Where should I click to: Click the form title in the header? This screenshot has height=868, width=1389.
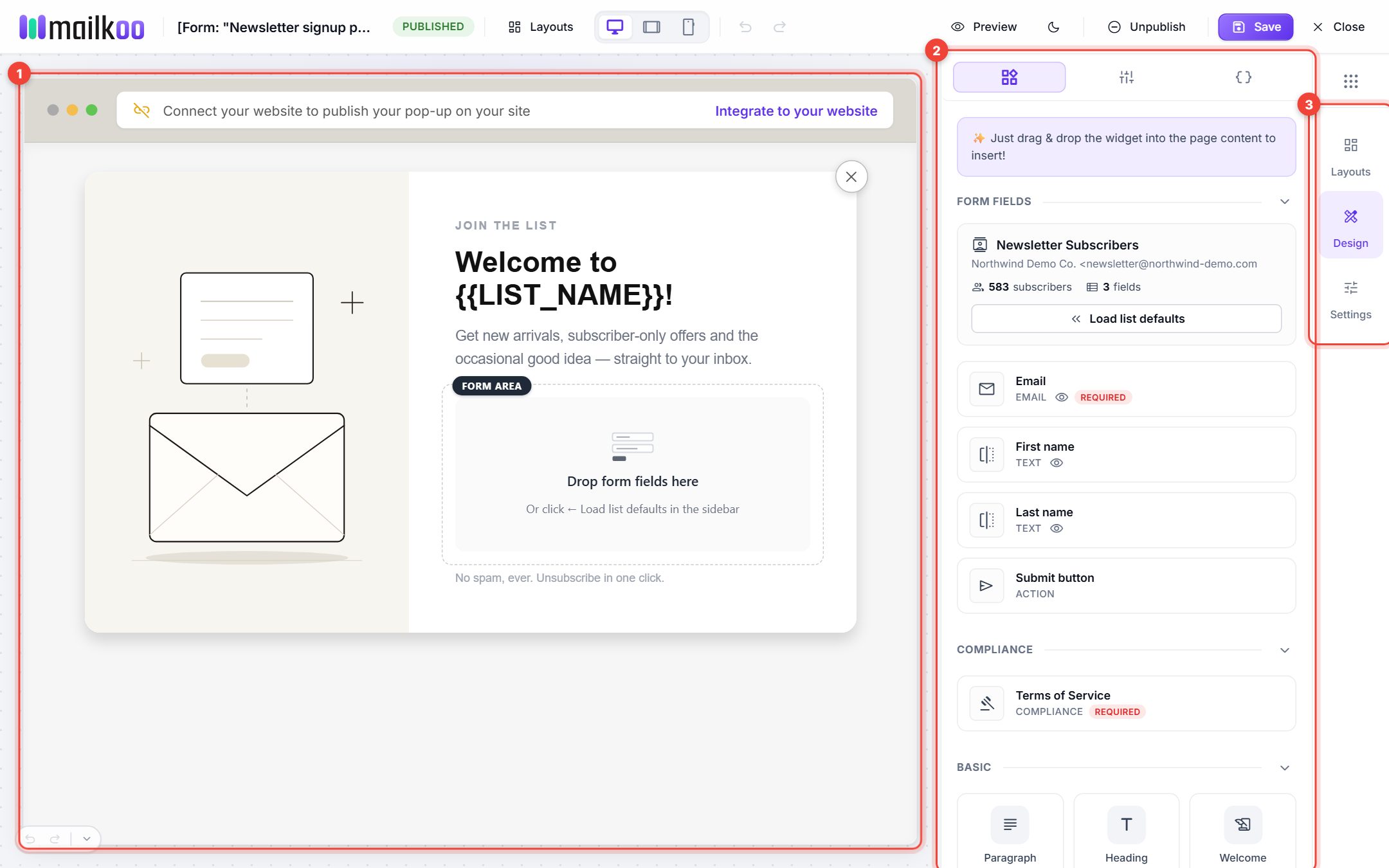(x=274, y=27)
